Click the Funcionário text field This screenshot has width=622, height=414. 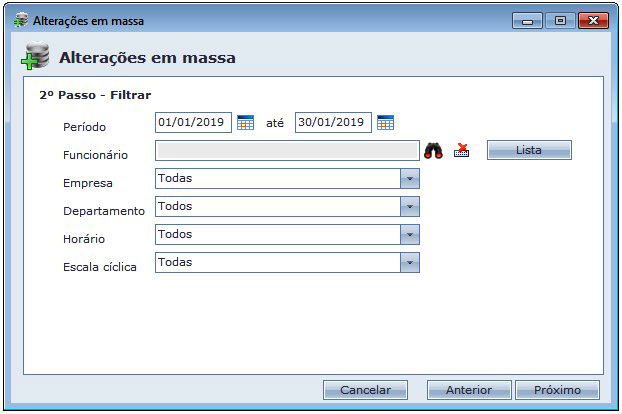coord(287,151)
